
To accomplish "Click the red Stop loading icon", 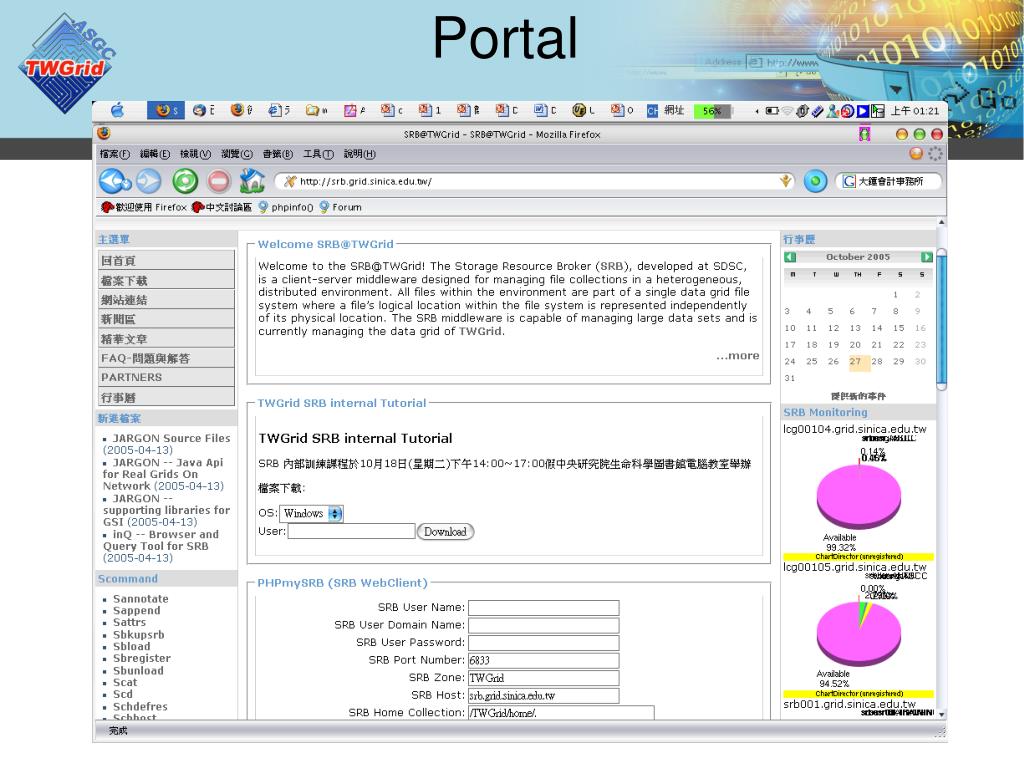I will click(x=219, y=181).
